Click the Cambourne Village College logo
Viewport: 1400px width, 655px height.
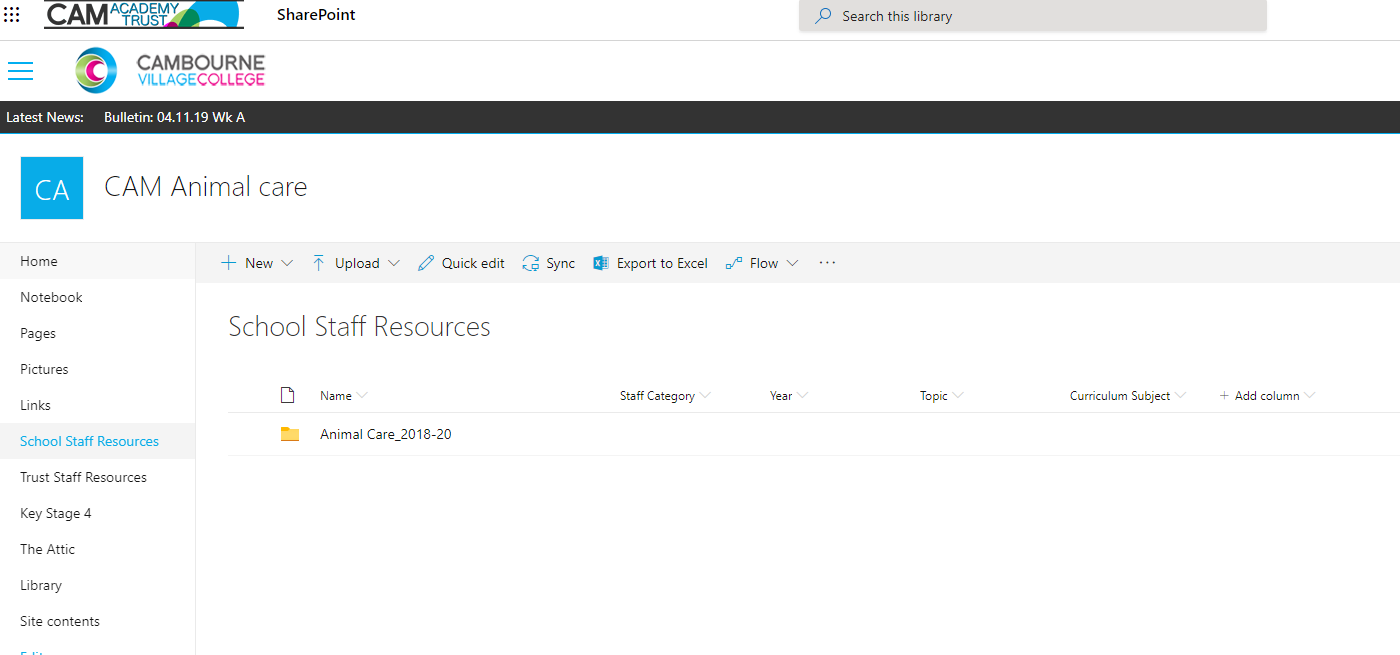[x=170, y=71]
